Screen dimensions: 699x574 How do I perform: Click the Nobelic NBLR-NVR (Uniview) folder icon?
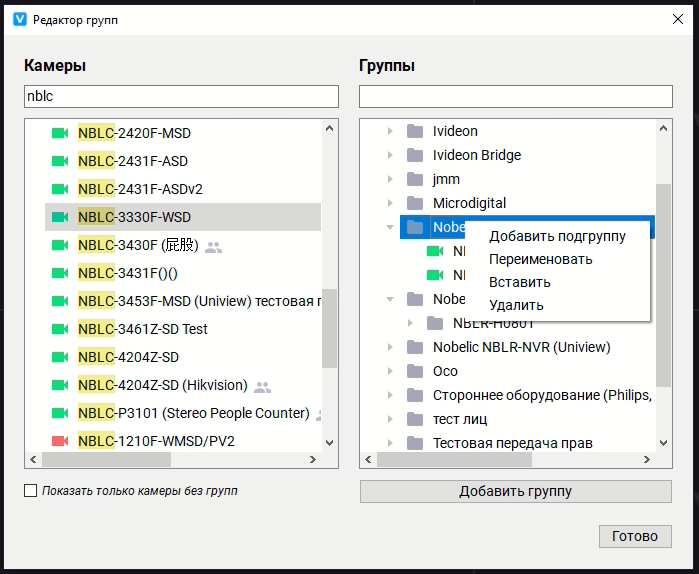coord(415,347)
